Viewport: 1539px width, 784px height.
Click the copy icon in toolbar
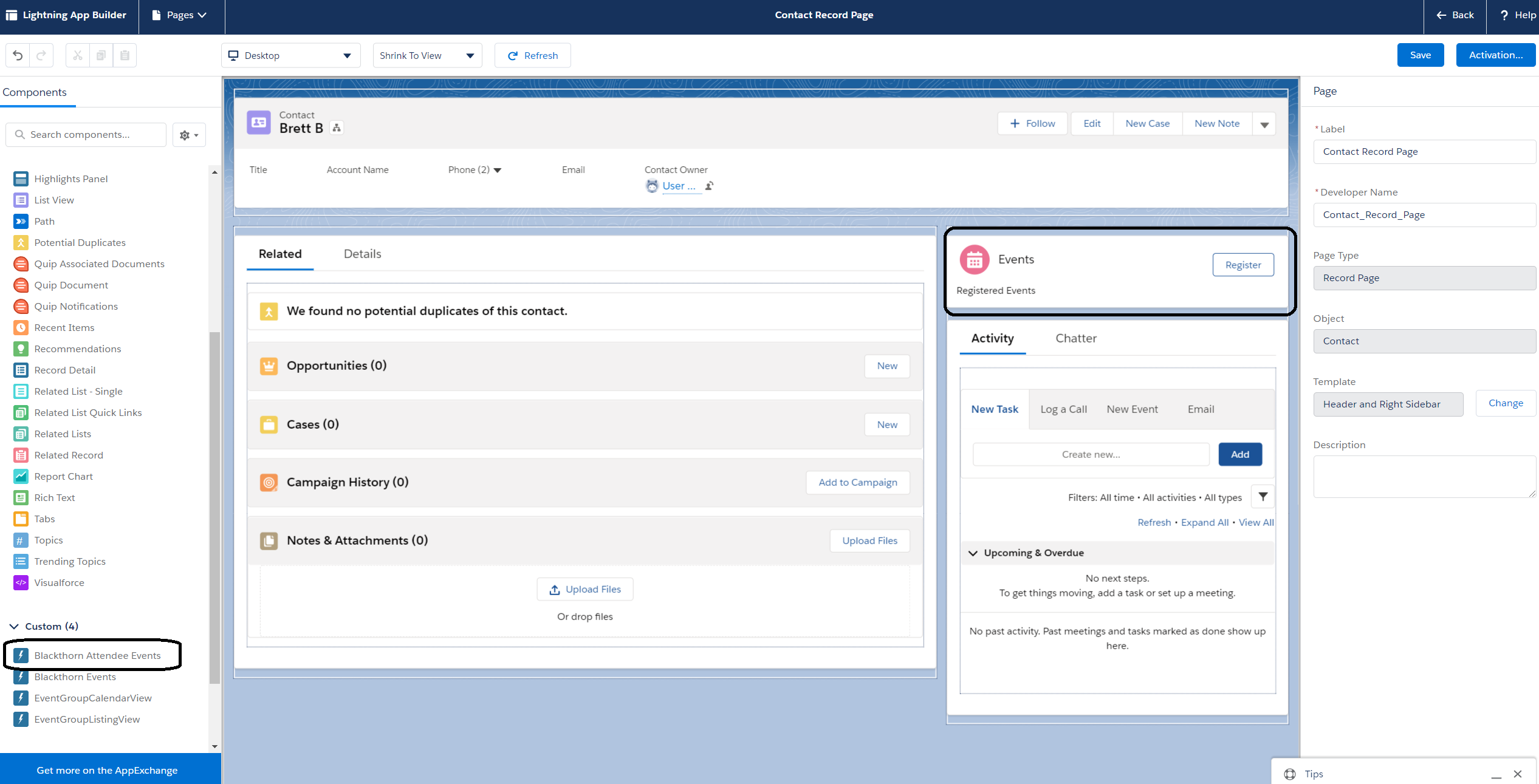click(101, 55)
